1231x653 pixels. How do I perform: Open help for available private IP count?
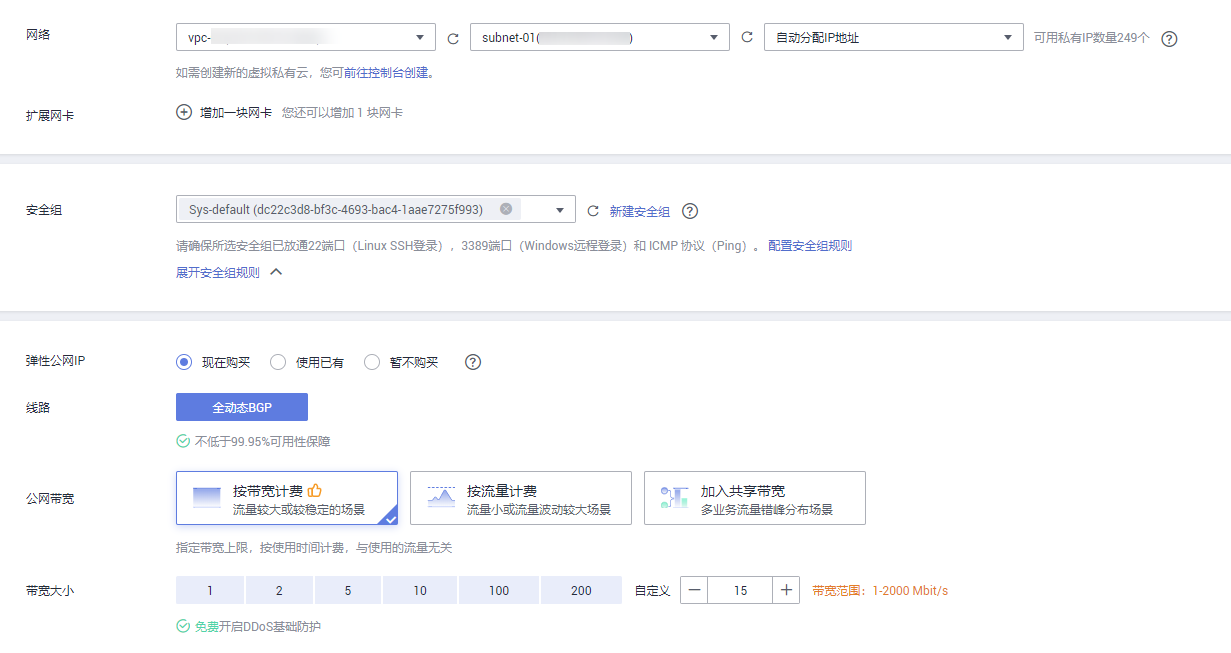point(1169,39)
